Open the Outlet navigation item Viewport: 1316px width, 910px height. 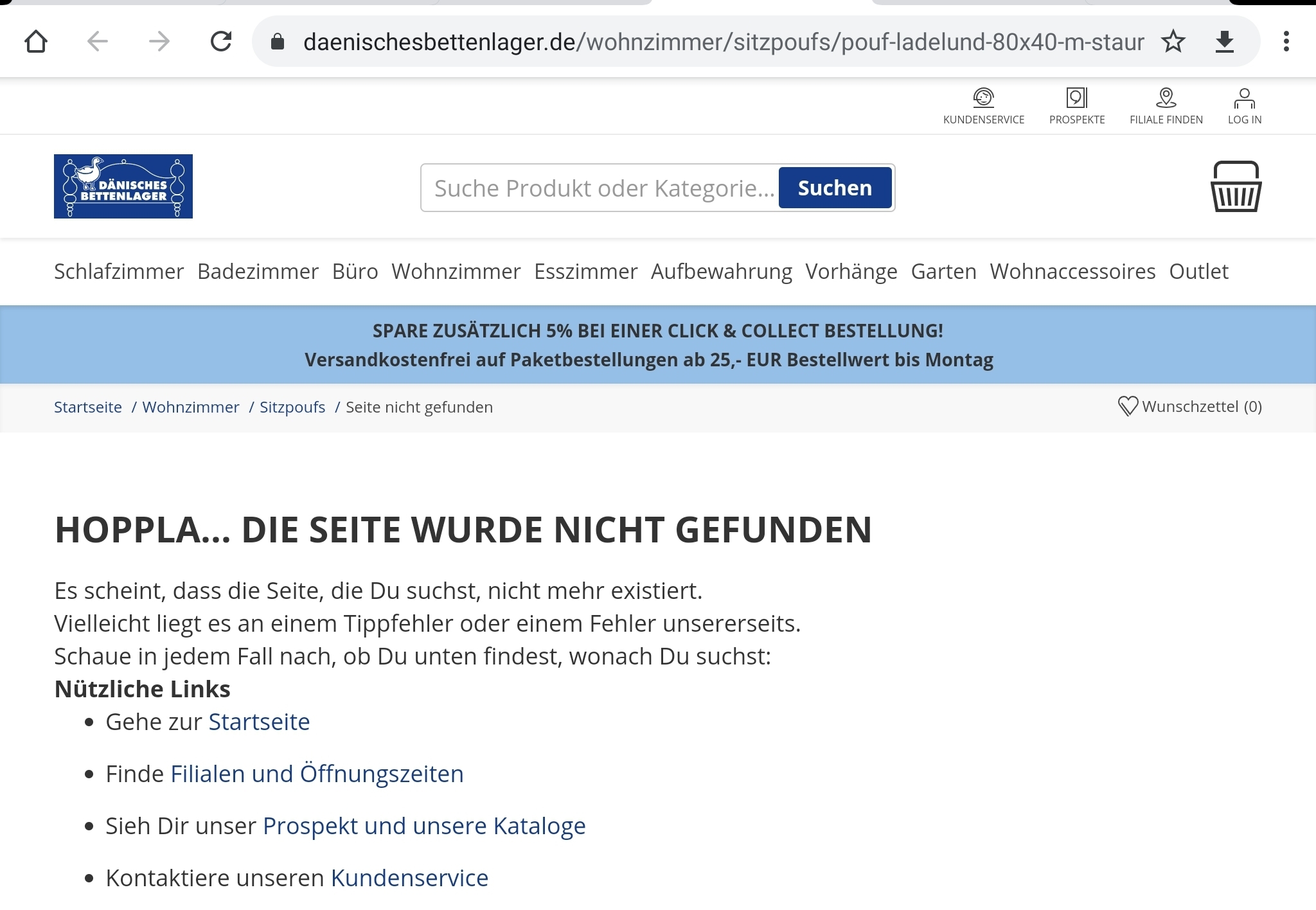click(1198, 272)
